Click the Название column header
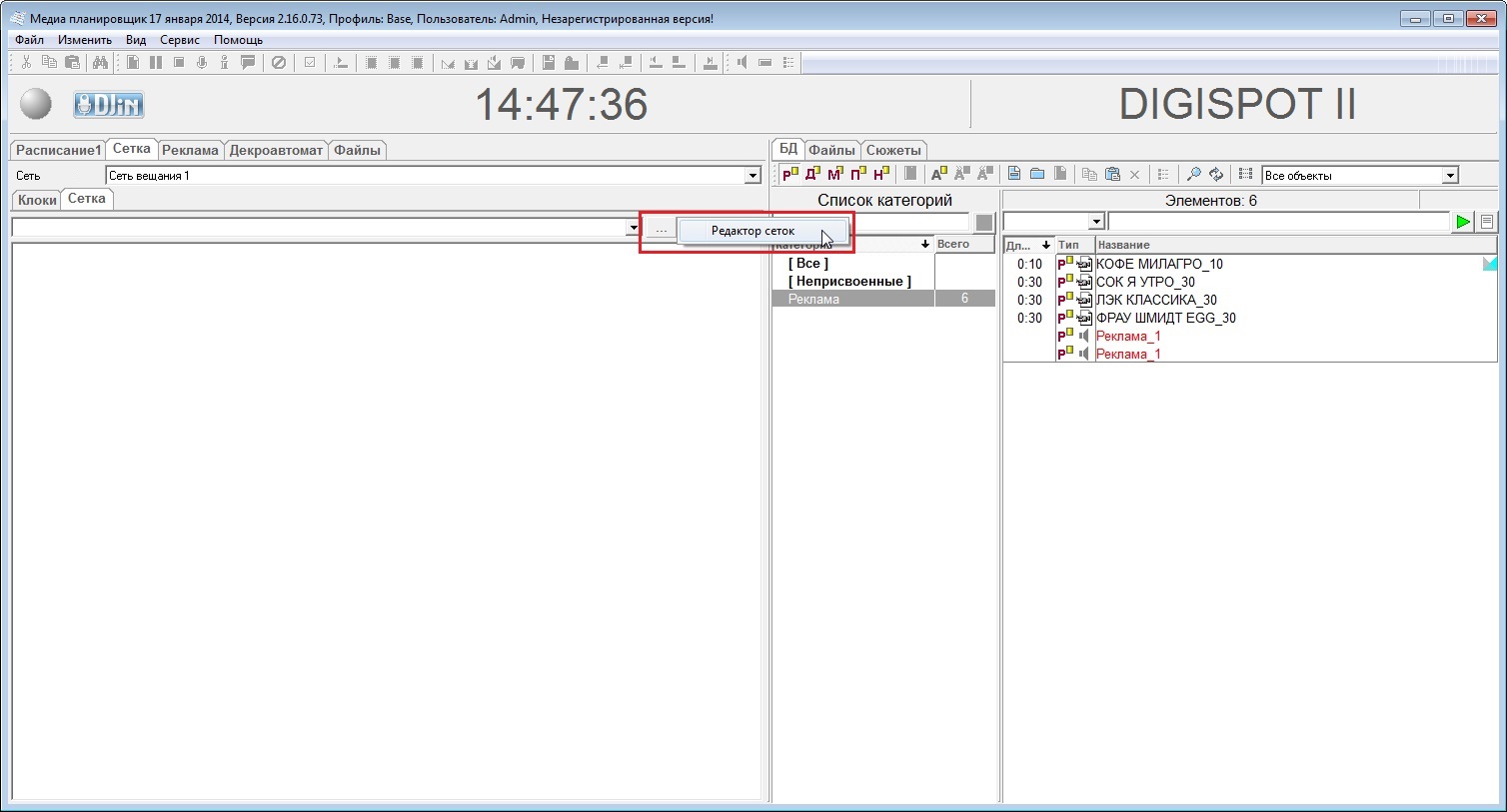 (1296, 245)
